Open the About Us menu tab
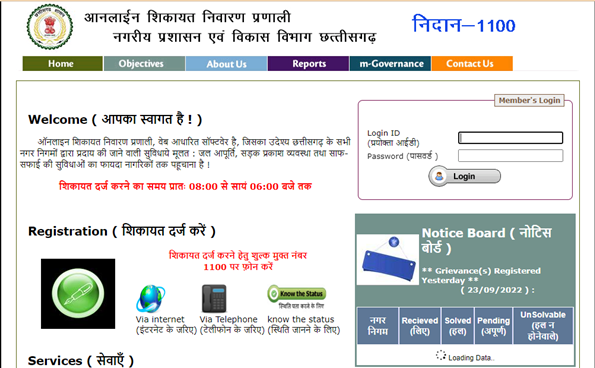 point(227,64)
